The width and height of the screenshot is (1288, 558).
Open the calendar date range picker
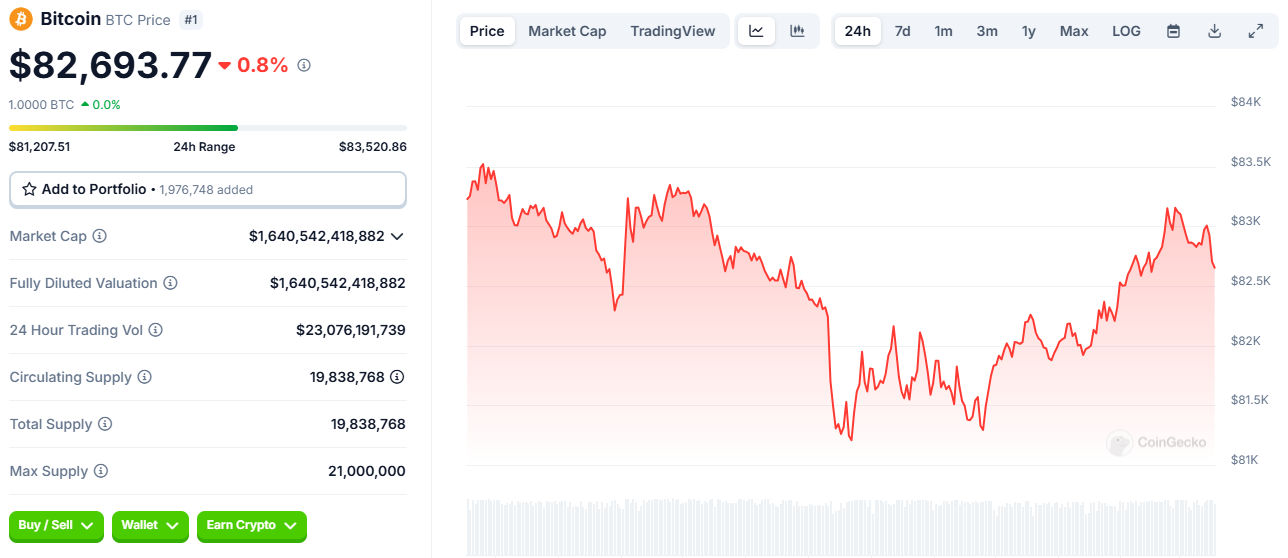pyautogui.click(x=1173, y=31)
